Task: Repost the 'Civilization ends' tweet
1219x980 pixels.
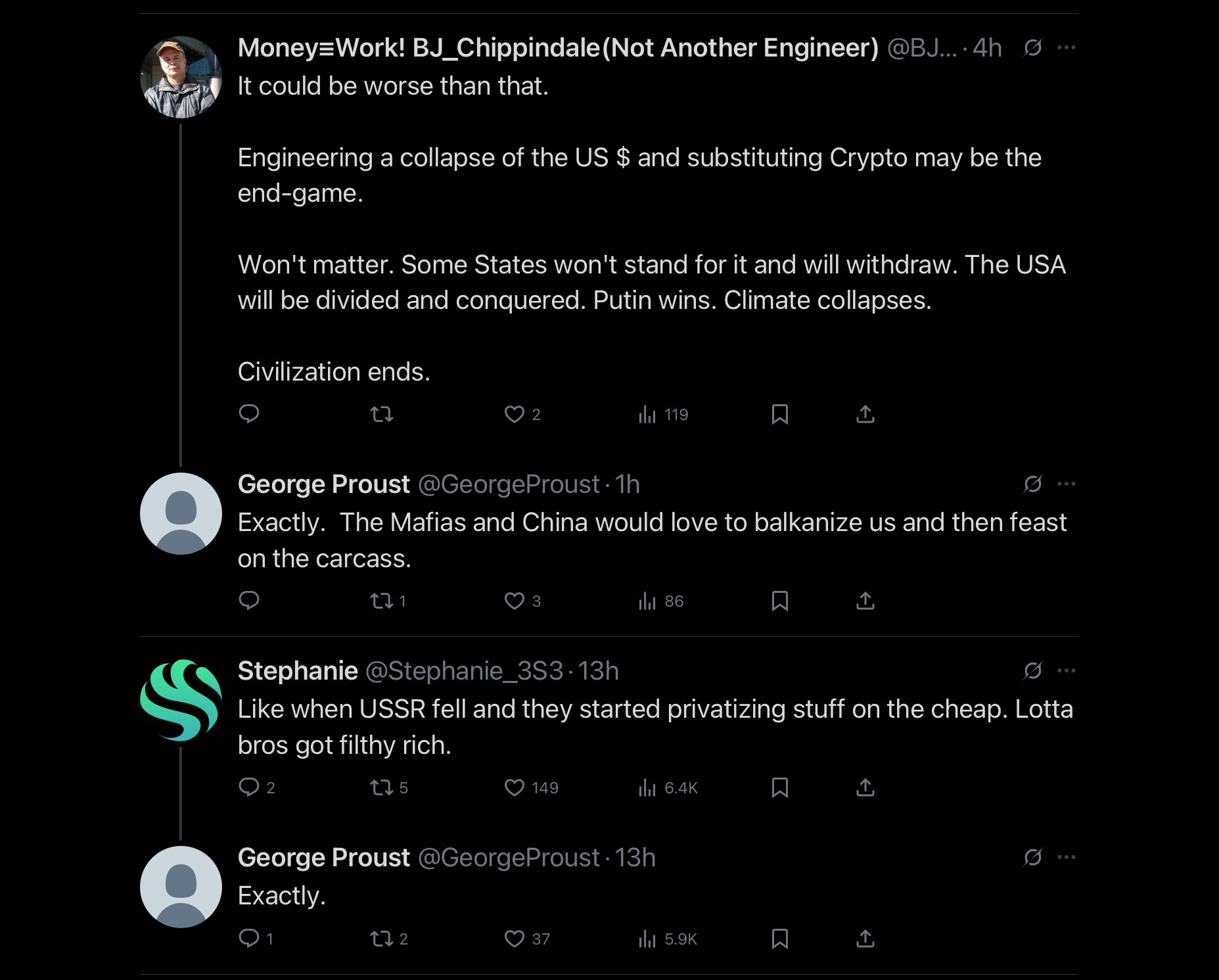Action: coord(382,414)
